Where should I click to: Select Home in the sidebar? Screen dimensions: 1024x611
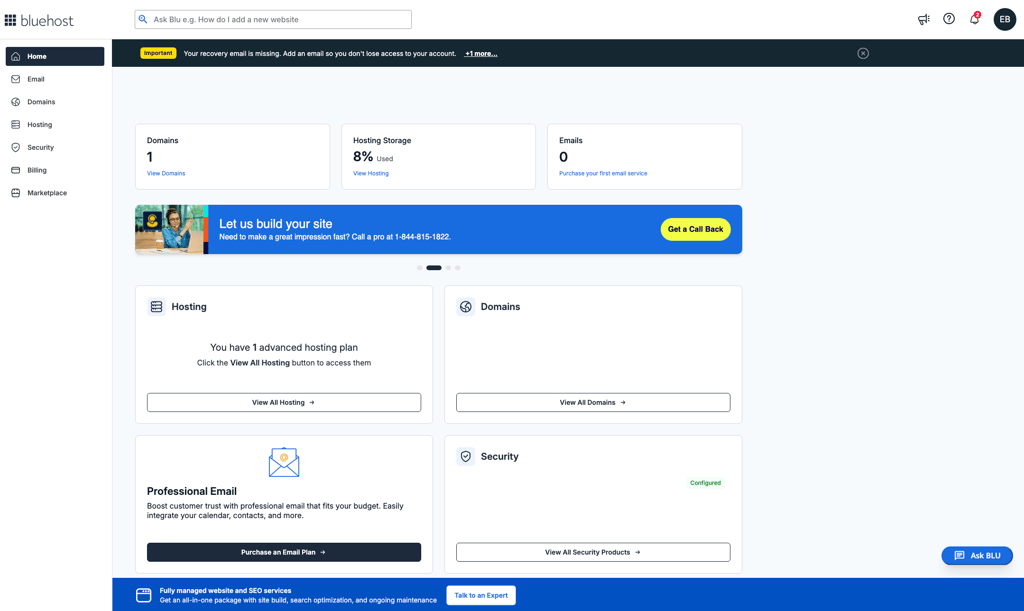click(x=55, y=56)
